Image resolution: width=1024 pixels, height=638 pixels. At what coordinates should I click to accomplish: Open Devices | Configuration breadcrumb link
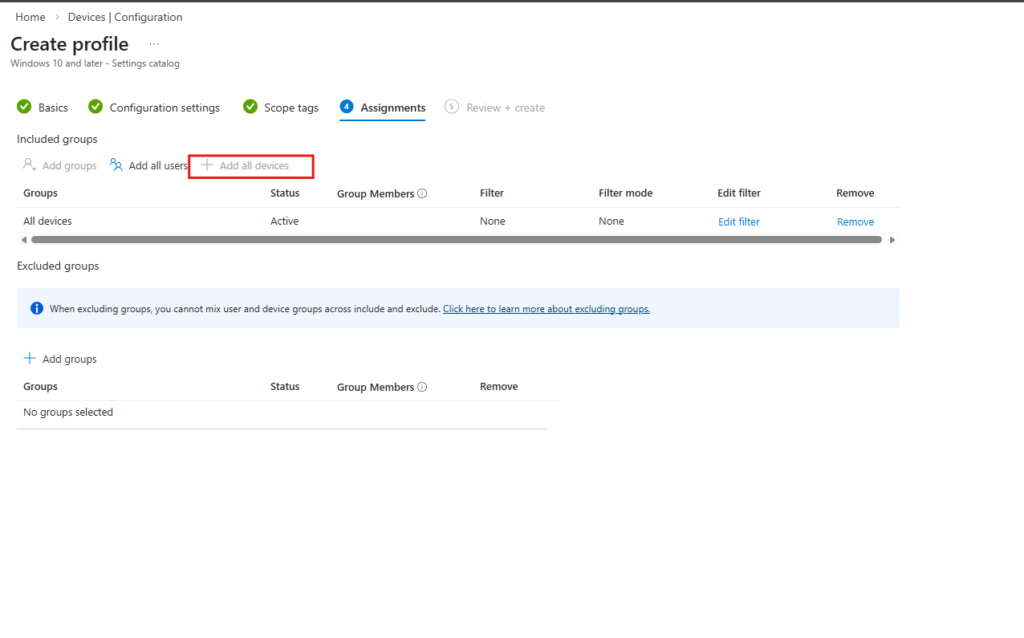pos(125,17)
